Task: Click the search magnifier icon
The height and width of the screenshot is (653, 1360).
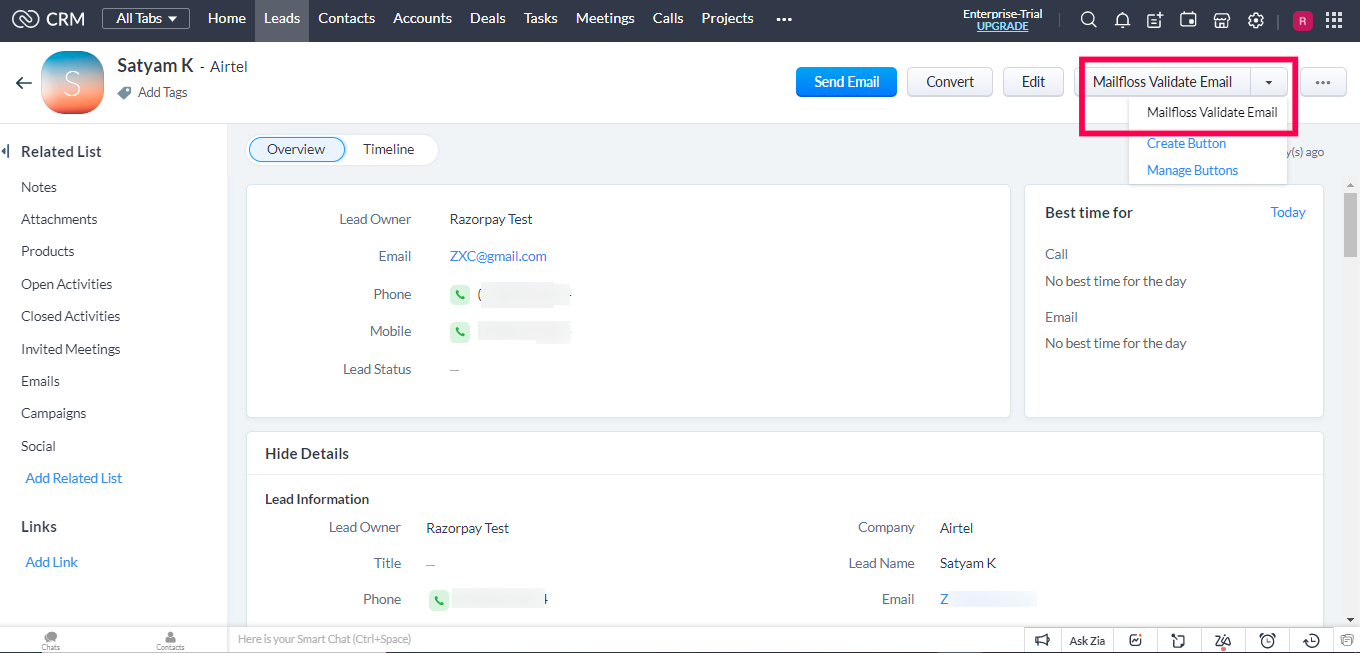Action: tap(1089, 20)
